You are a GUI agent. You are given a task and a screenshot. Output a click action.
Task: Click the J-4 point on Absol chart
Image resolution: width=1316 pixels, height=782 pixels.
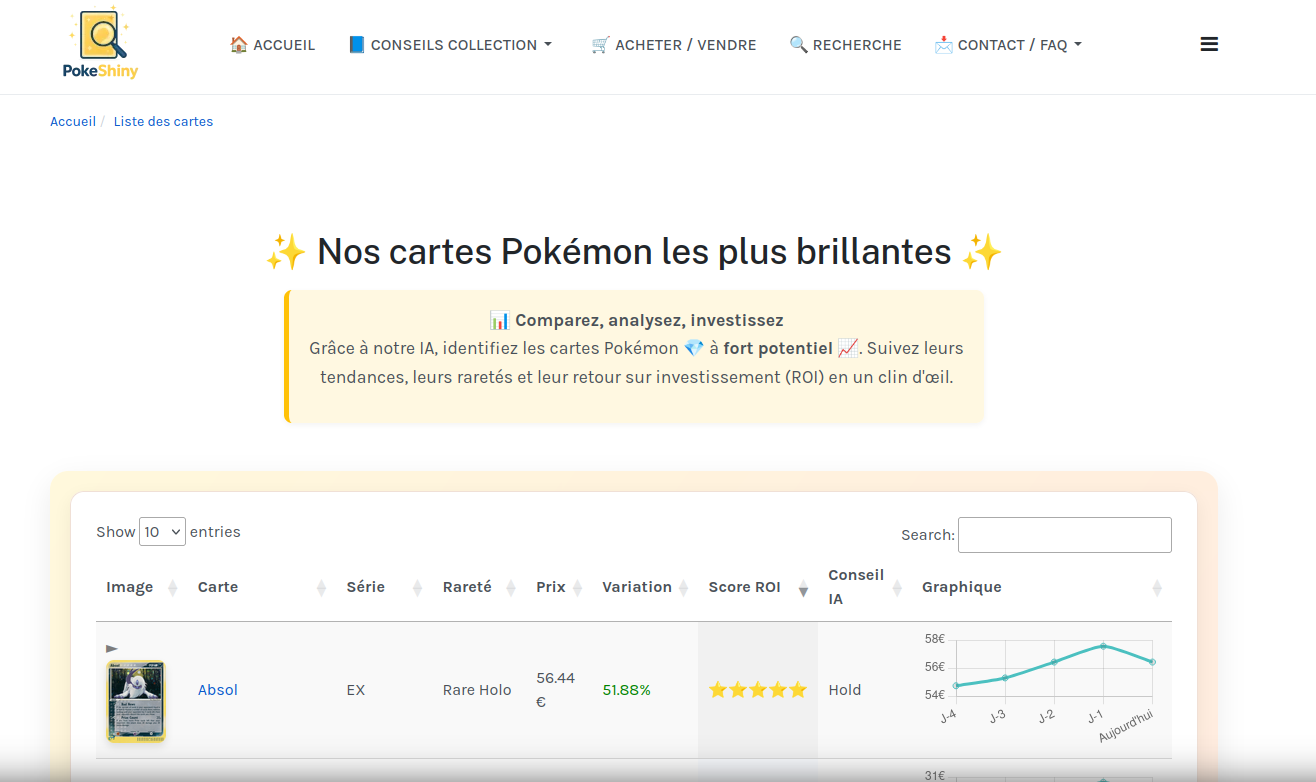pyautogui.click(x=956, y=685)
